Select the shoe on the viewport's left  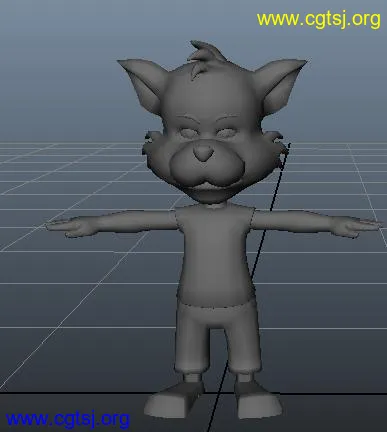[175, 400]
